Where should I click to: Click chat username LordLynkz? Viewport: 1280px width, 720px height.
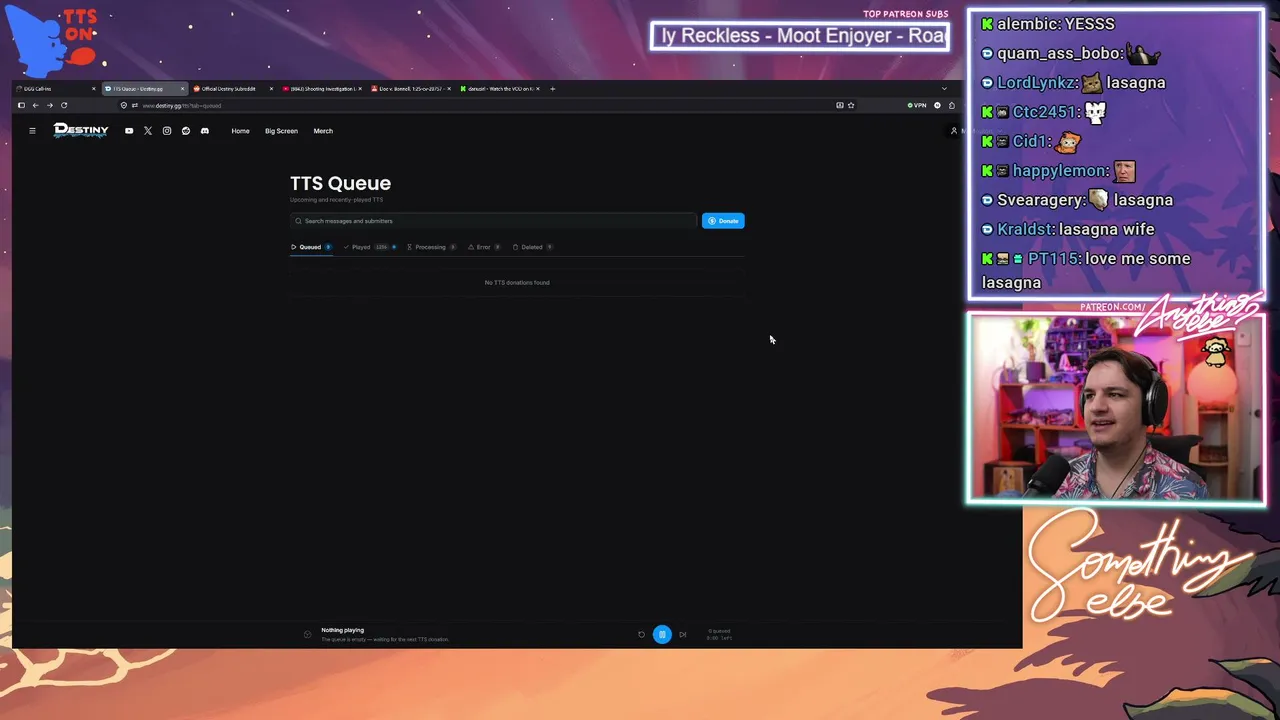tap(1036, 83)
